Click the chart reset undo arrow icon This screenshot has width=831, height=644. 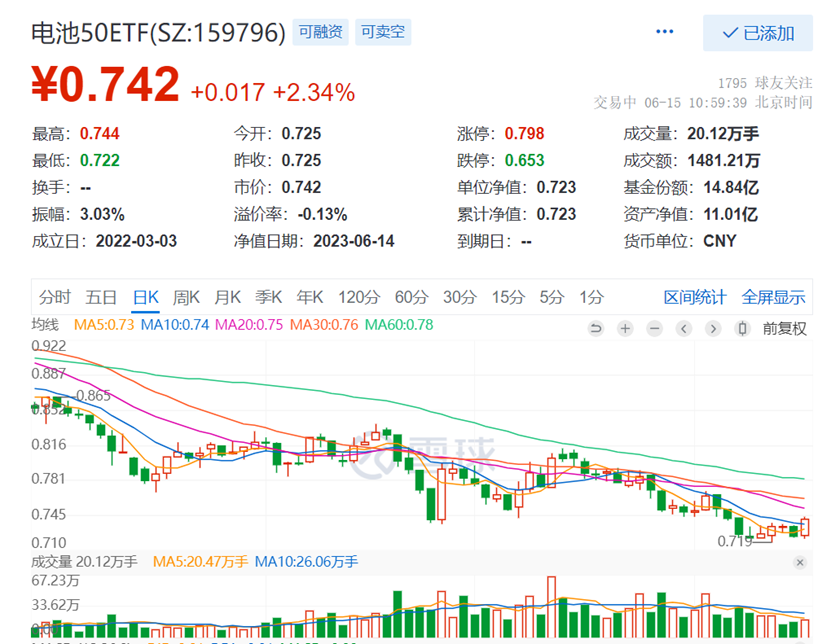596,329
